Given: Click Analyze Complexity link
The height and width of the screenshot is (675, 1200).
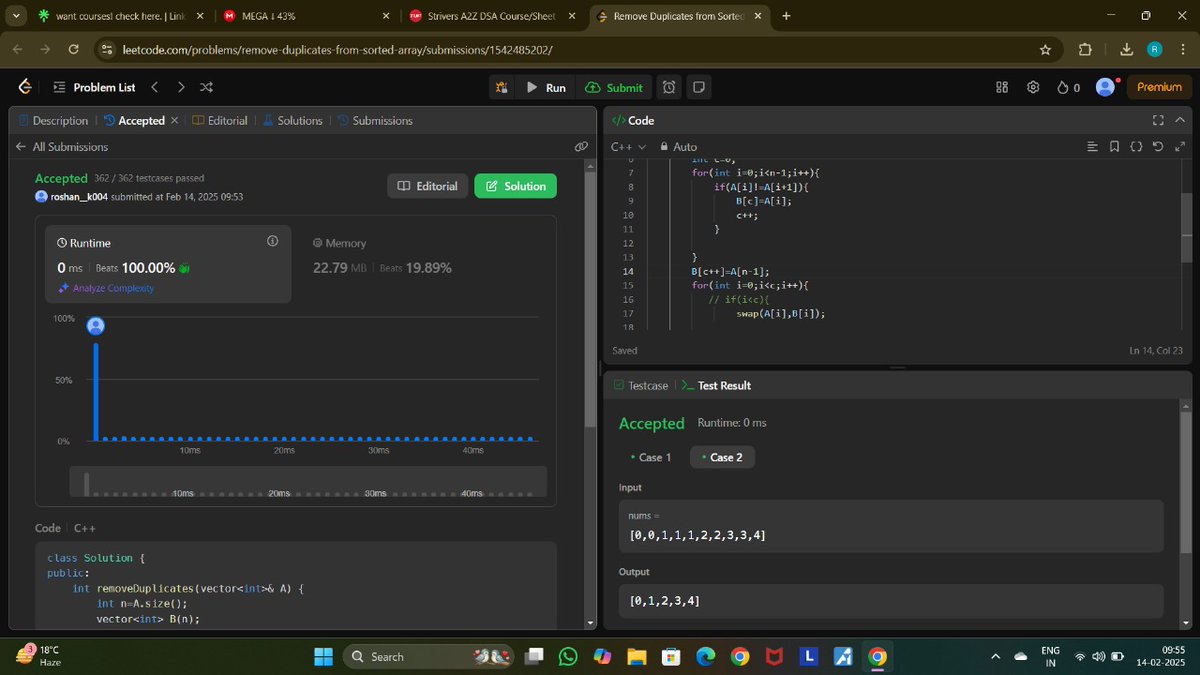Looking at the screenshot, I should pos(106,288).
